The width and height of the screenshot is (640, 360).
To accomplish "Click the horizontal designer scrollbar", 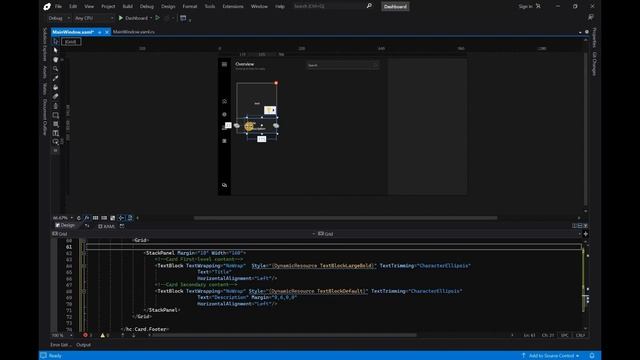I will pos(345,218).
